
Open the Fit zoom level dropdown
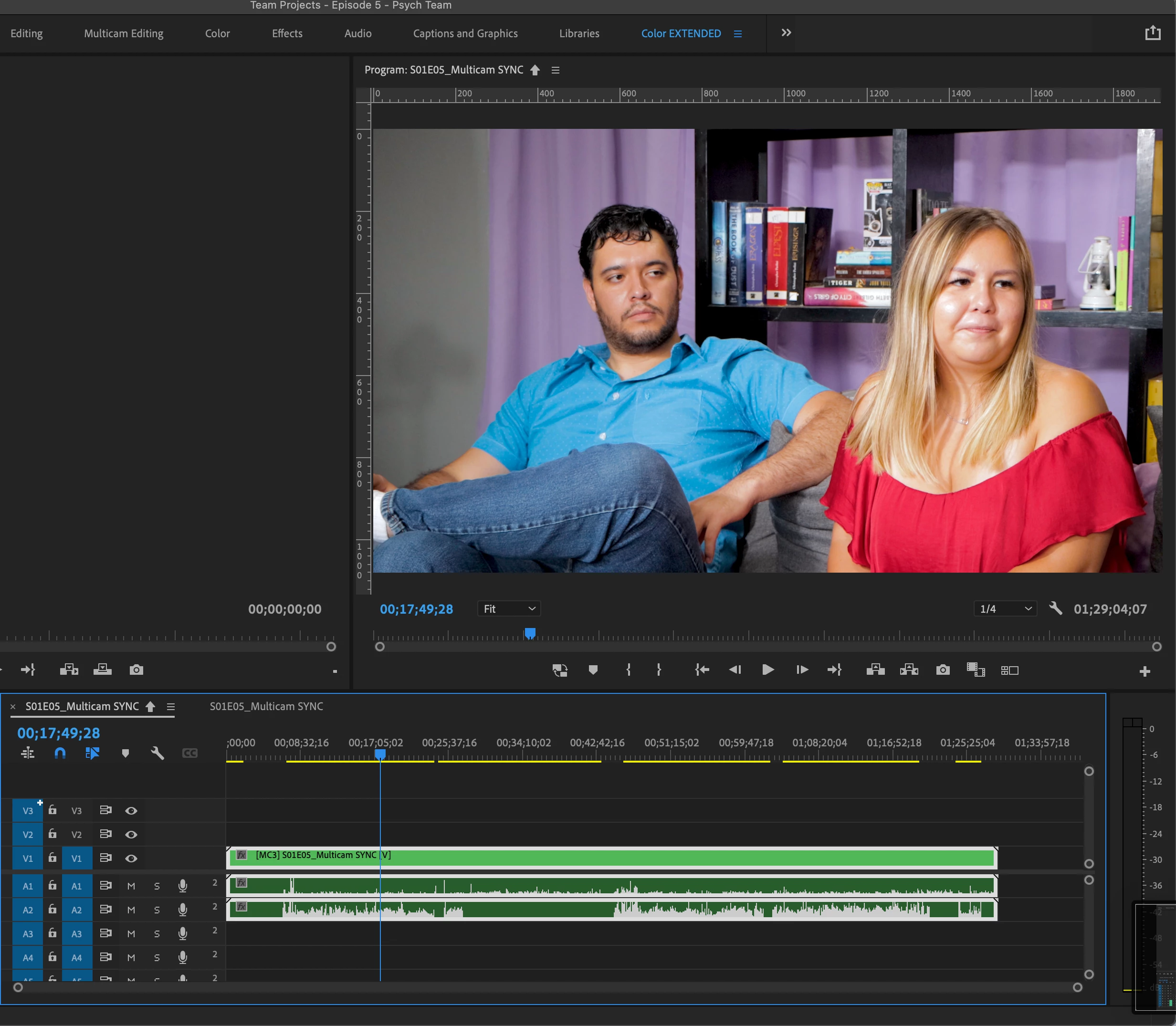click(508, 608)
